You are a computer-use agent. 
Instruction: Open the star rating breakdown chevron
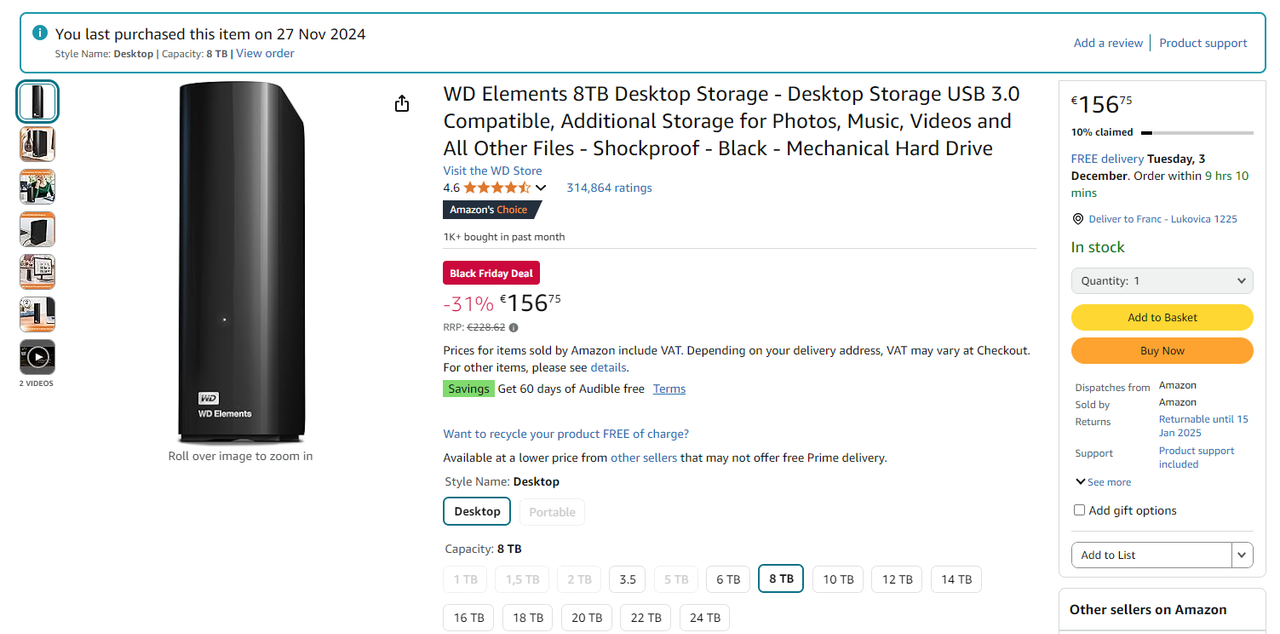point(541,188)
